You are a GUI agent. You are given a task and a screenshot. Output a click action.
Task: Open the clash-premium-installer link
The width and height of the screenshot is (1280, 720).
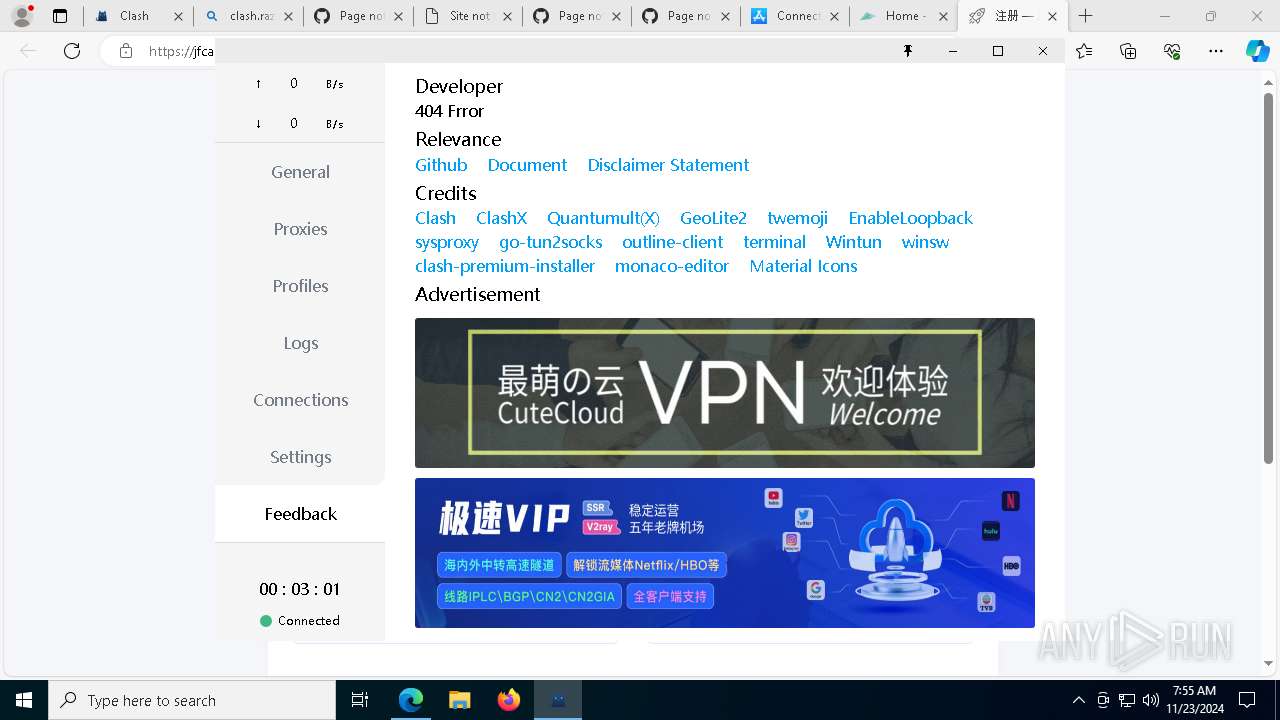click(505, 266)
